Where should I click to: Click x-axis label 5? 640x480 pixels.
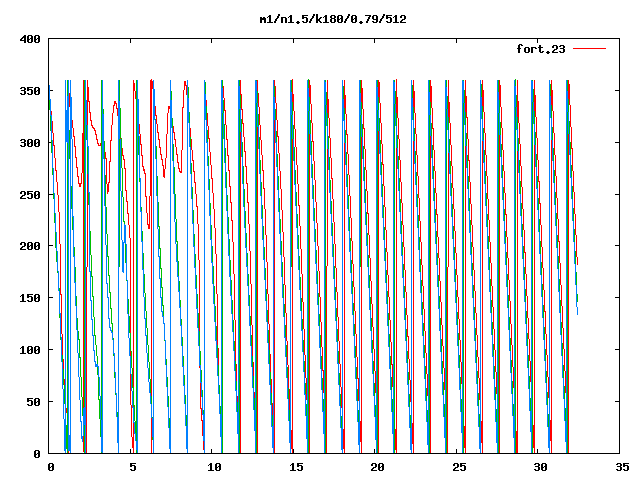click(x=133, y=467)
